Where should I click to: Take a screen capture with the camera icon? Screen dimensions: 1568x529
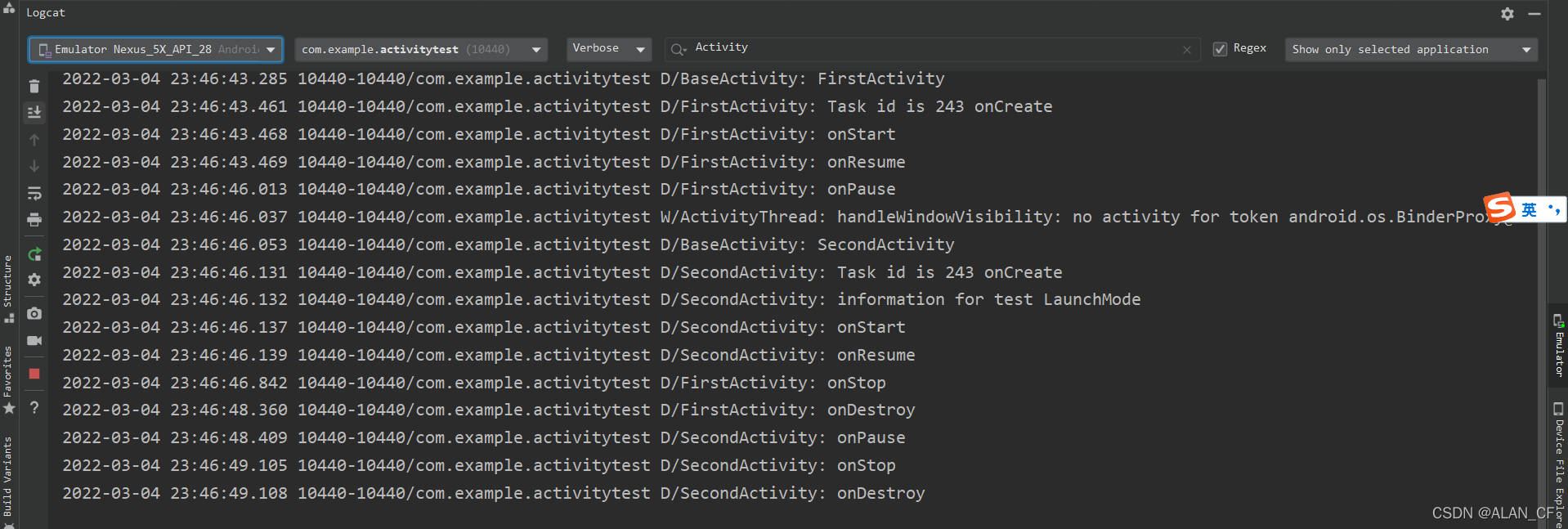tap(34, 314)
